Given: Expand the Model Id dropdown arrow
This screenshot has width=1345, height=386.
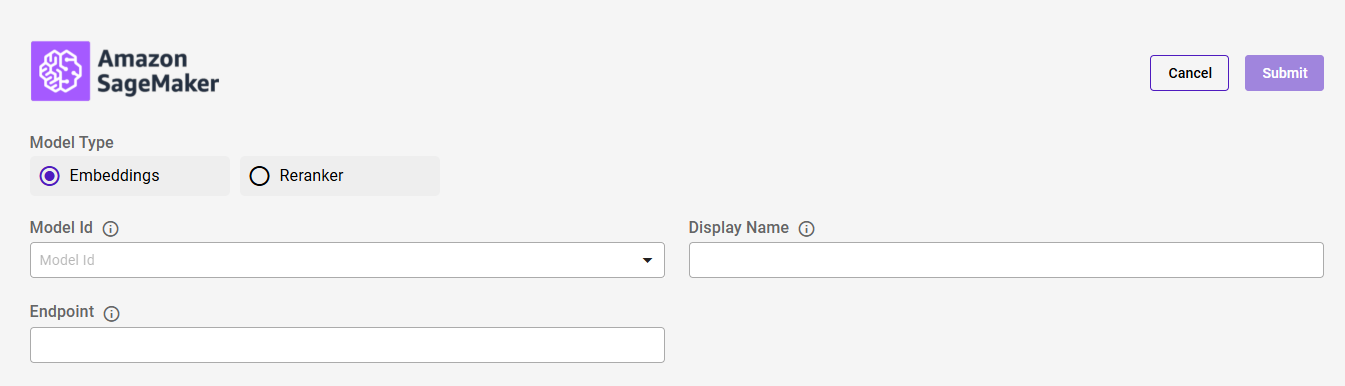Looking at the screenshot, I should coord(646,261).
